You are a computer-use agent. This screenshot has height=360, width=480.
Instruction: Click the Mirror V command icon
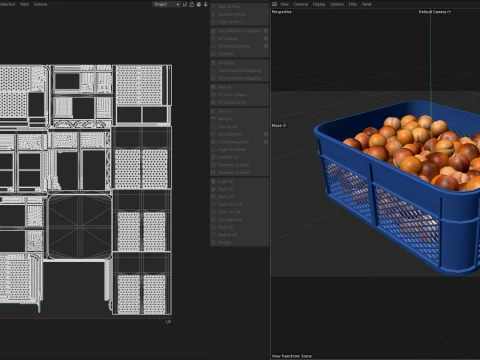214,119
